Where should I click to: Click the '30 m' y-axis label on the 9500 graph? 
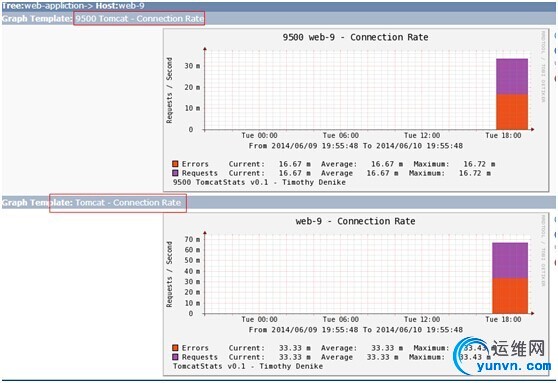tap(192, 66)
